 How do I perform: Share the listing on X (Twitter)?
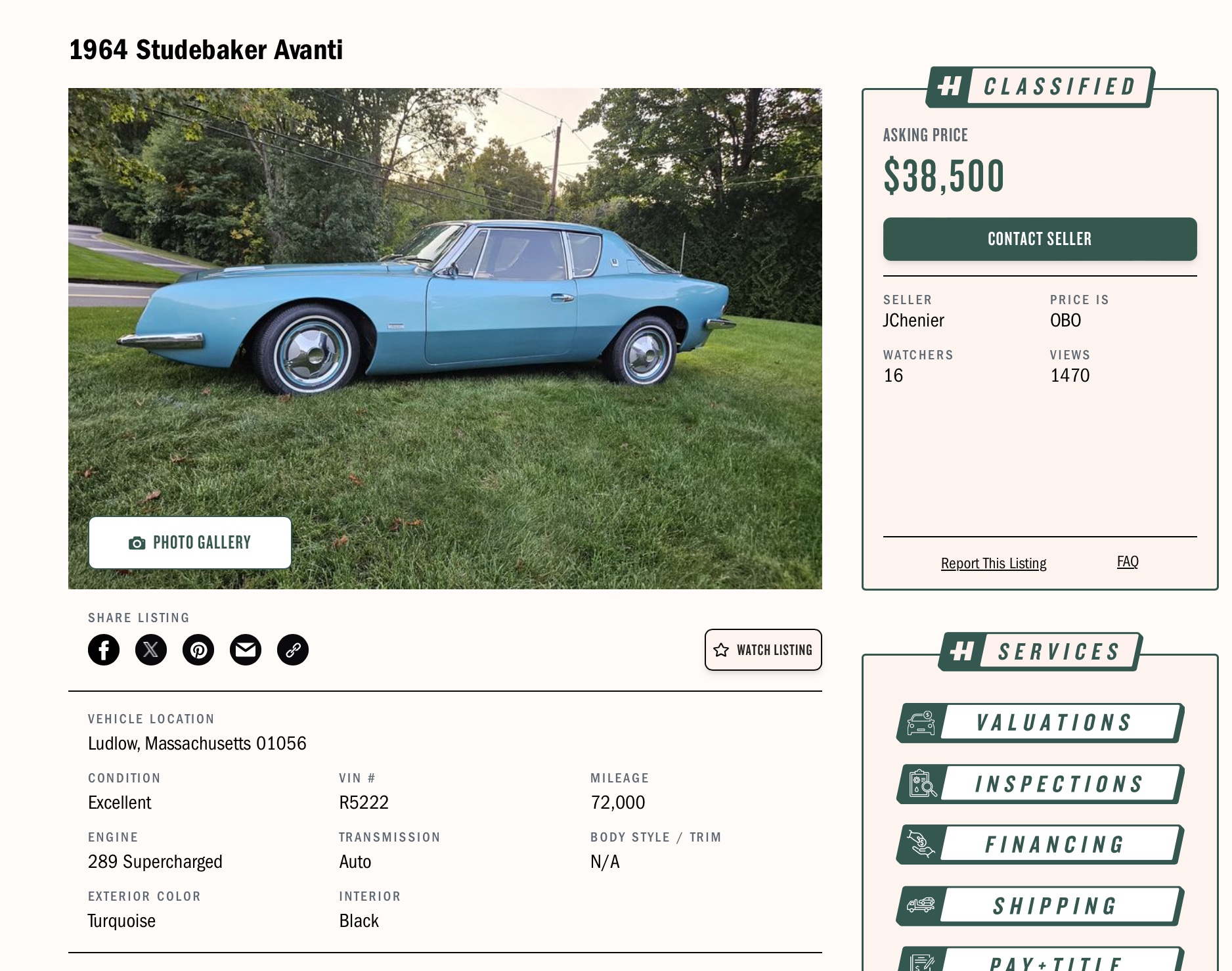point(151,650)
